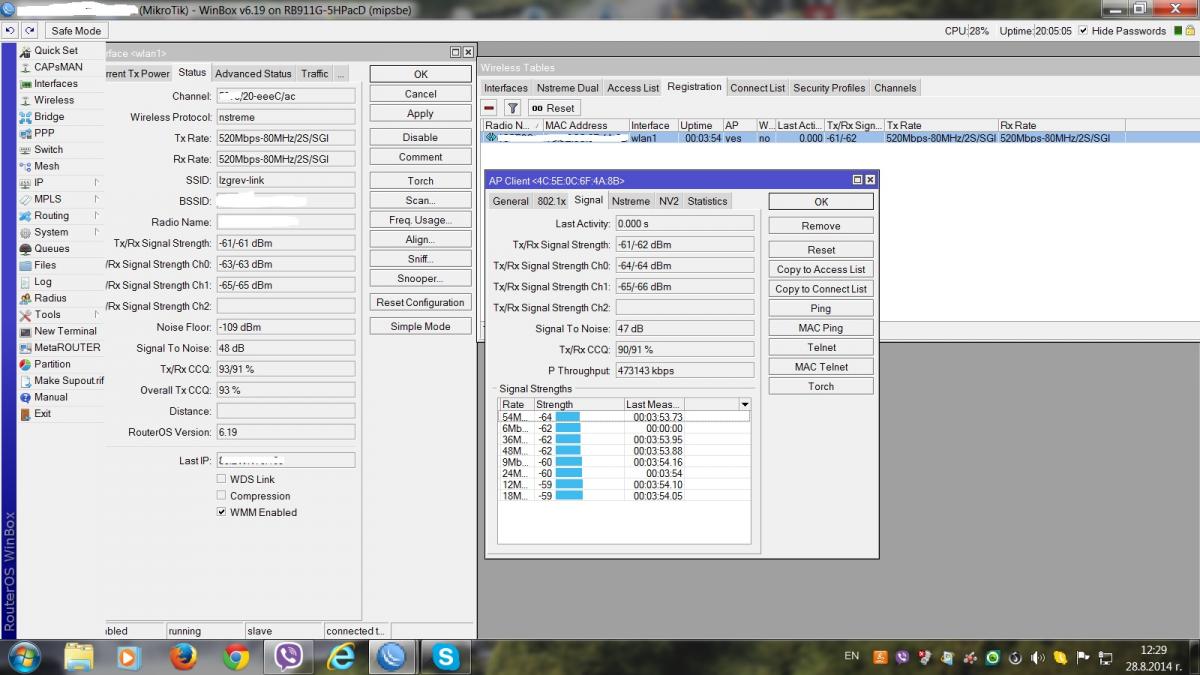This screenshot has width=1200, height=675.
Task: Open Wireless from the left sidebar
Action: tap(53, 100)
